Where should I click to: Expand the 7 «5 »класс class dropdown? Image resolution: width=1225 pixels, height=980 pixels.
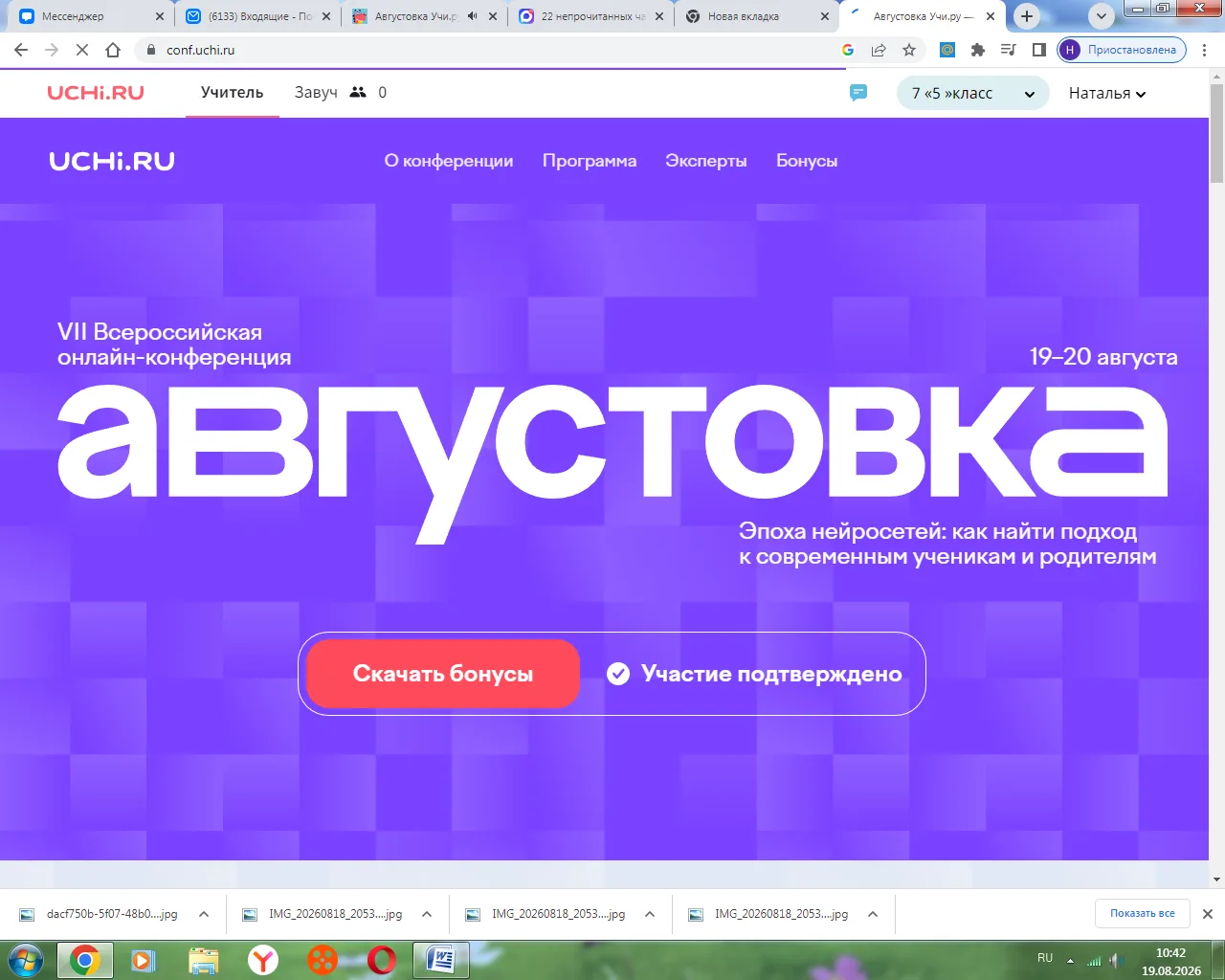[x=973, y=93]
